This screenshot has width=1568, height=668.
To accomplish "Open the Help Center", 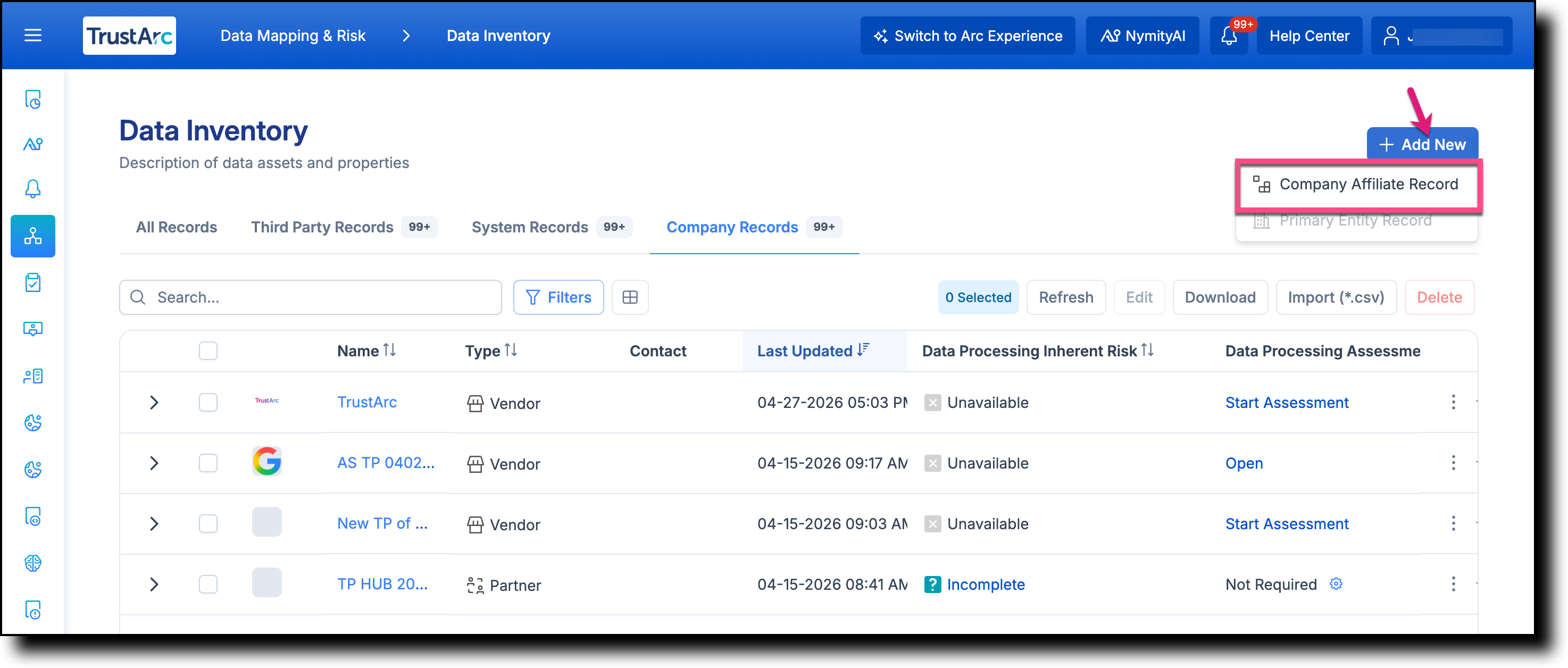I will [x=1310, y=35].
